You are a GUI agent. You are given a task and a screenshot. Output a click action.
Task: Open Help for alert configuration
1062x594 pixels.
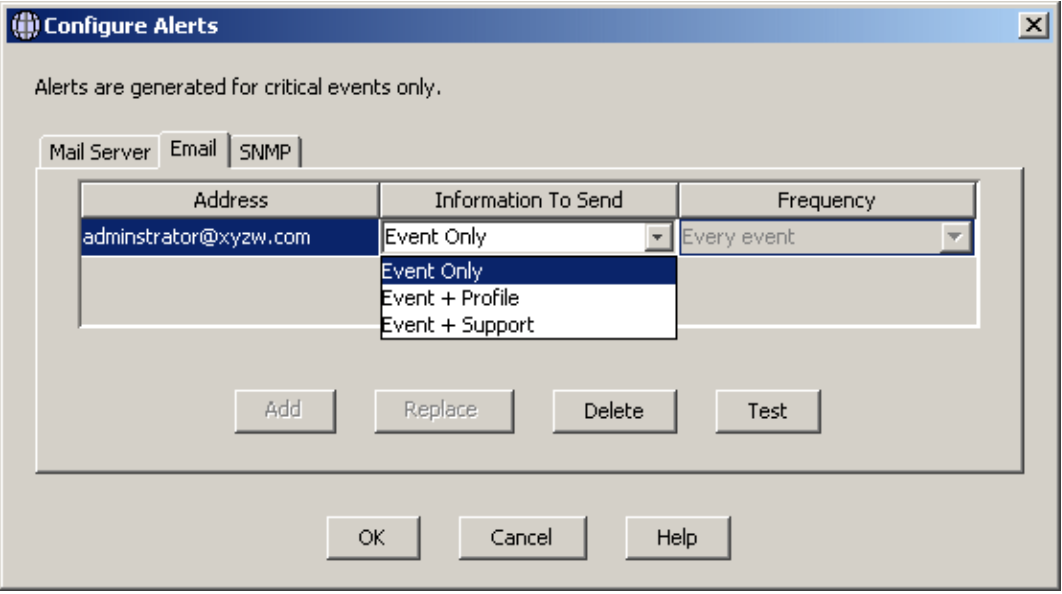[677, 537]
